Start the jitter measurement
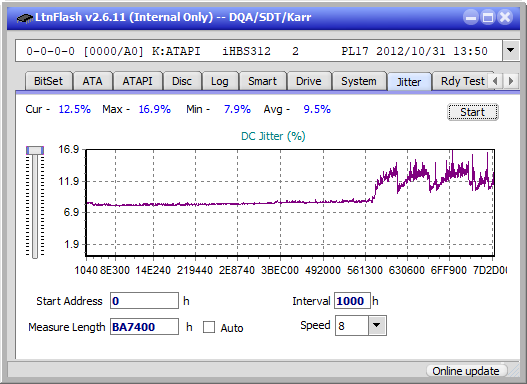Viewport: 527px width, 384px height. point(473,112)
